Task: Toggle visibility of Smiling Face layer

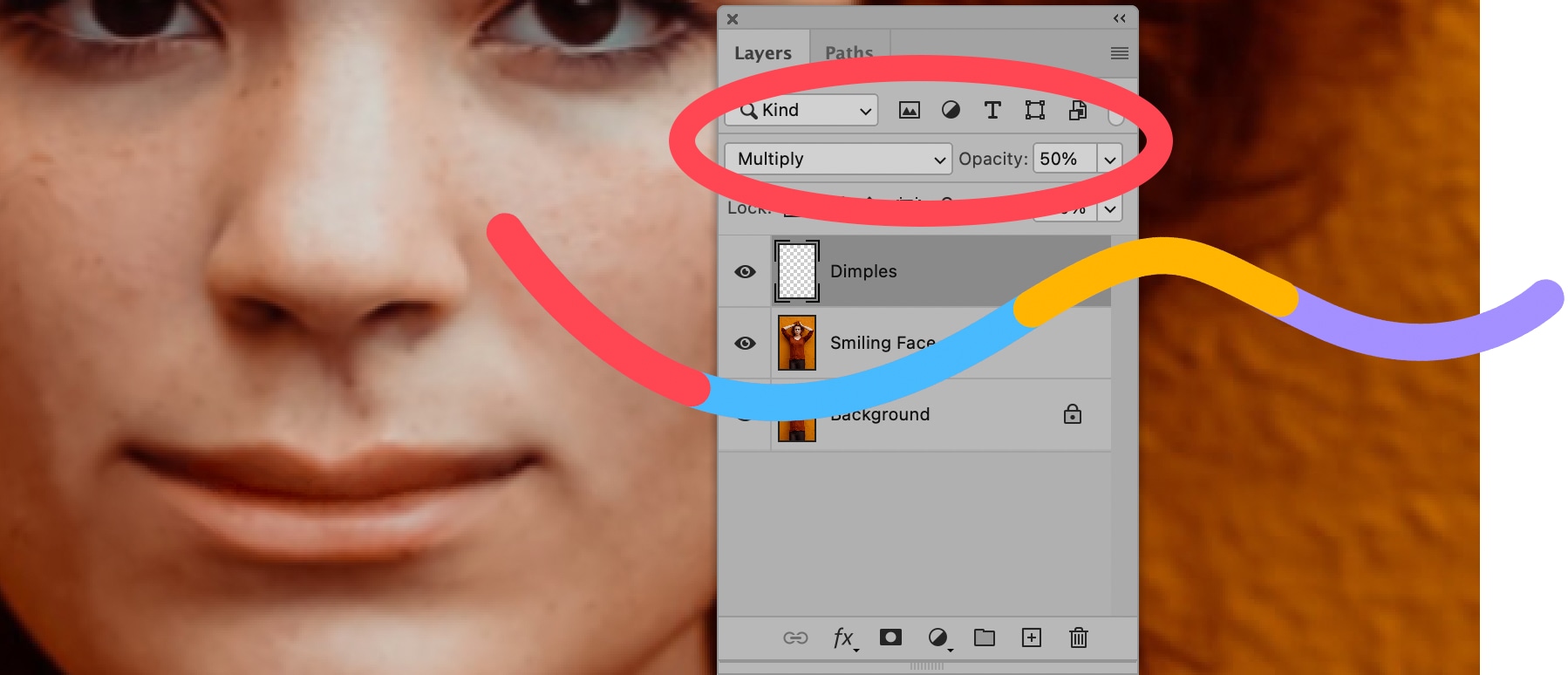Action: coord(745,343)
